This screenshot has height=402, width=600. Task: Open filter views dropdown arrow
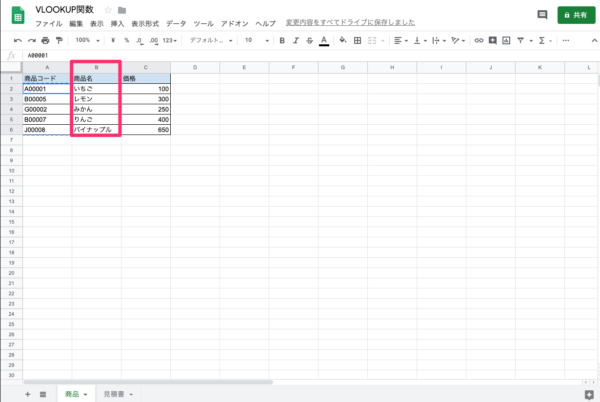click(531, 41)
